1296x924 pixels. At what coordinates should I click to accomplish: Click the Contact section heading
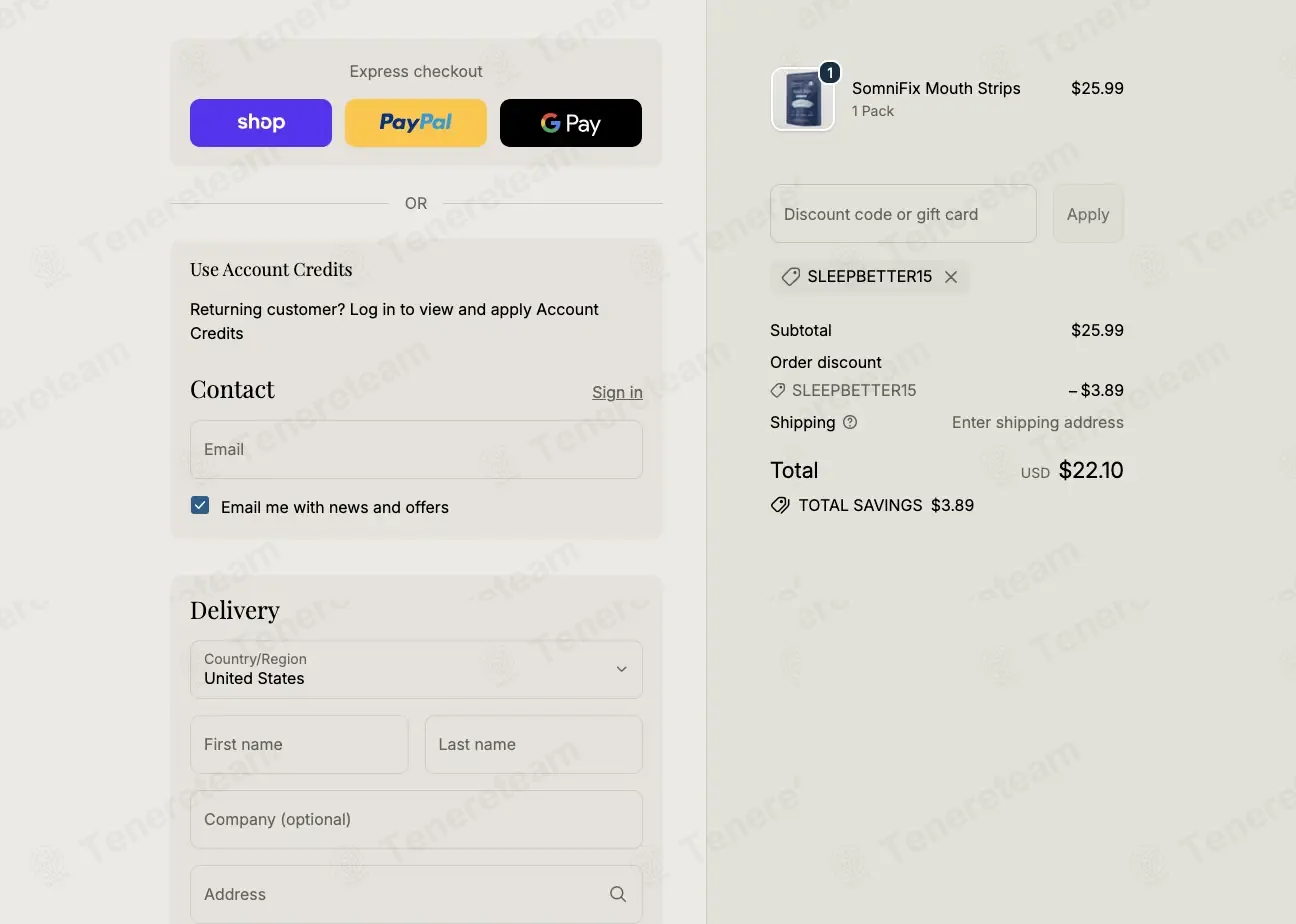click(232, 389)
